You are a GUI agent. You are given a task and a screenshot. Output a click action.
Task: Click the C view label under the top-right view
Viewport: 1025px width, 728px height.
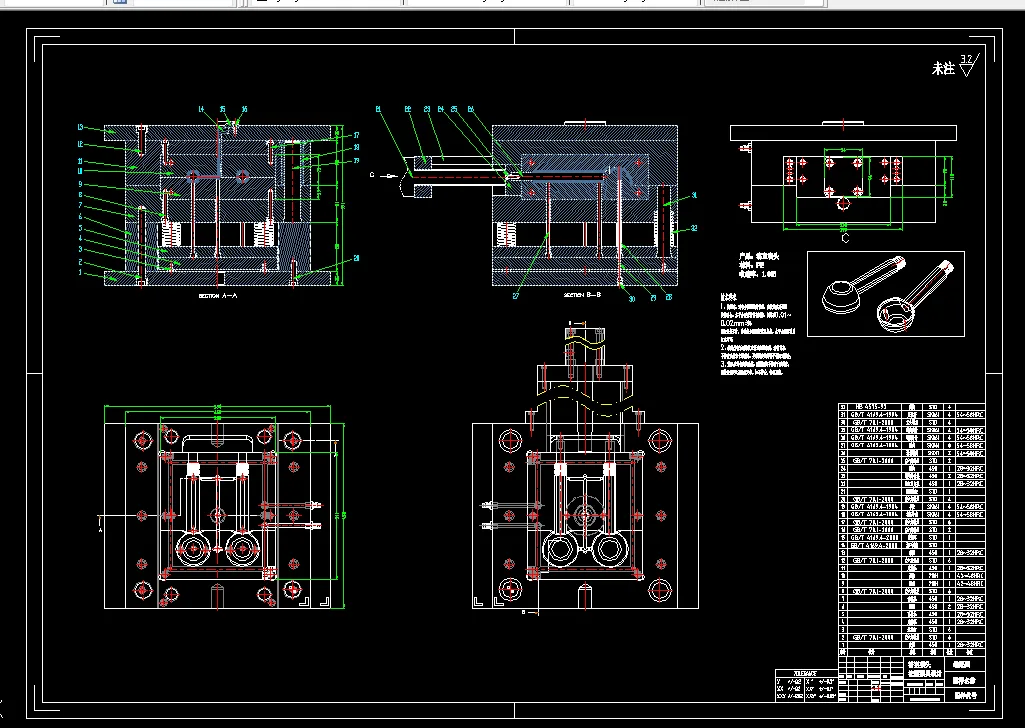click(845, 239)
